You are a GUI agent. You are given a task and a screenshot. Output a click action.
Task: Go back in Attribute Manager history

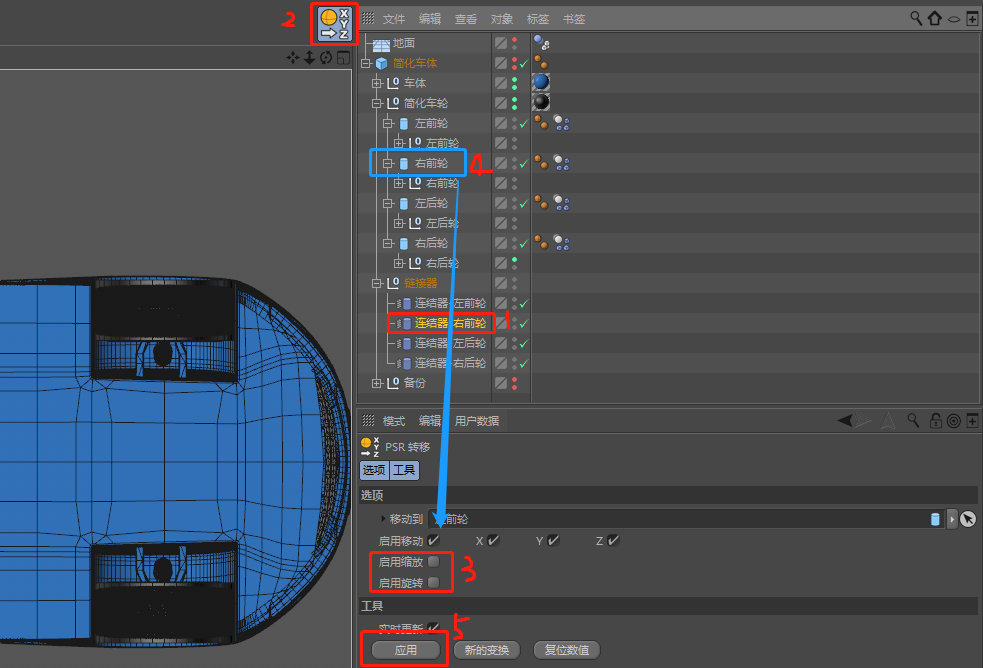(x=844, y=420)
